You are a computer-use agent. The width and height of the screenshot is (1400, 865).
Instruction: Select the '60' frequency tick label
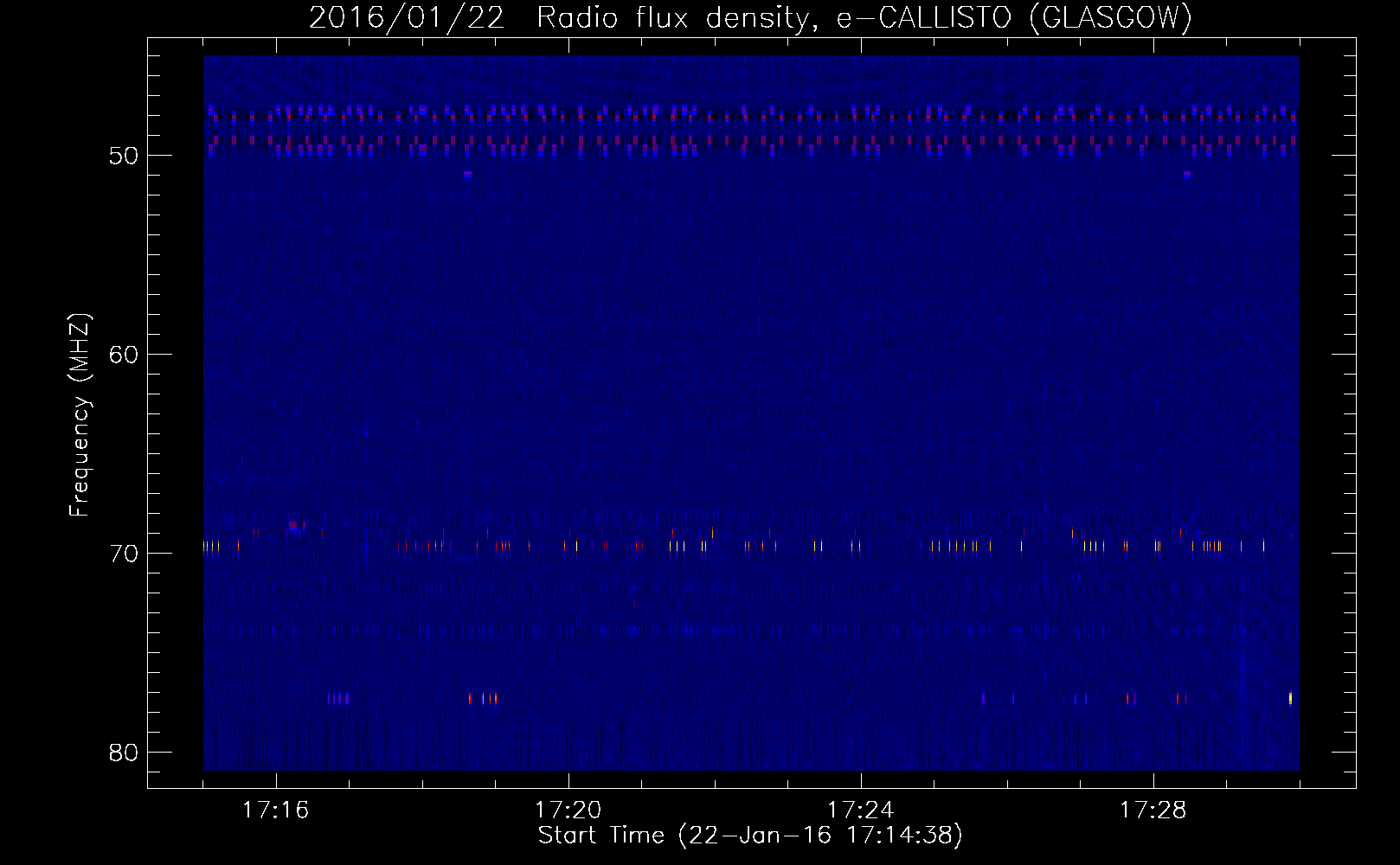tap(124, 355)
